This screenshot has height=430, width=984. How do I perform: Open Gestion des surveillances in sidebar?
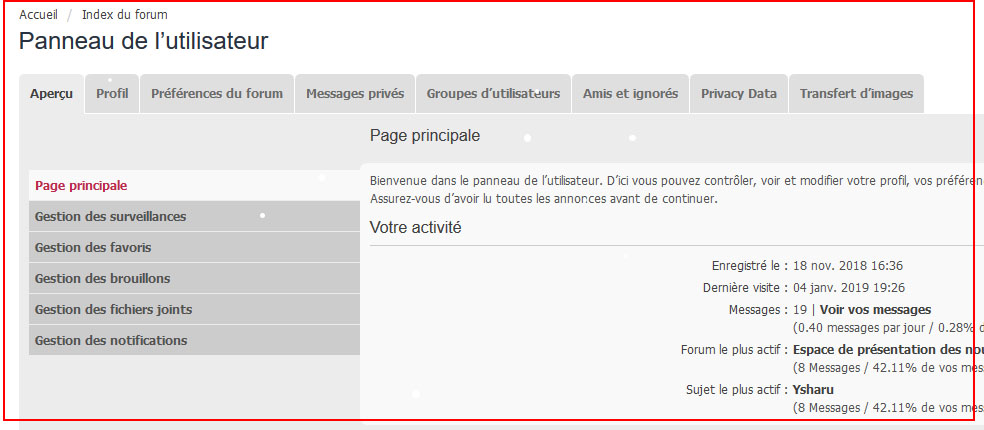pos(110,217)
